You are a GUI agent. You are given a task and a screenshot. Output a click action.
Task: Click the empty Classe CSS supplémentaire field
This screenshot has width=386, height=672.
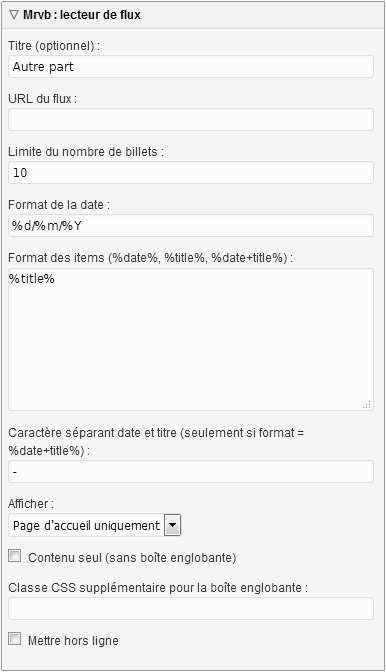[x=191, y=608]
